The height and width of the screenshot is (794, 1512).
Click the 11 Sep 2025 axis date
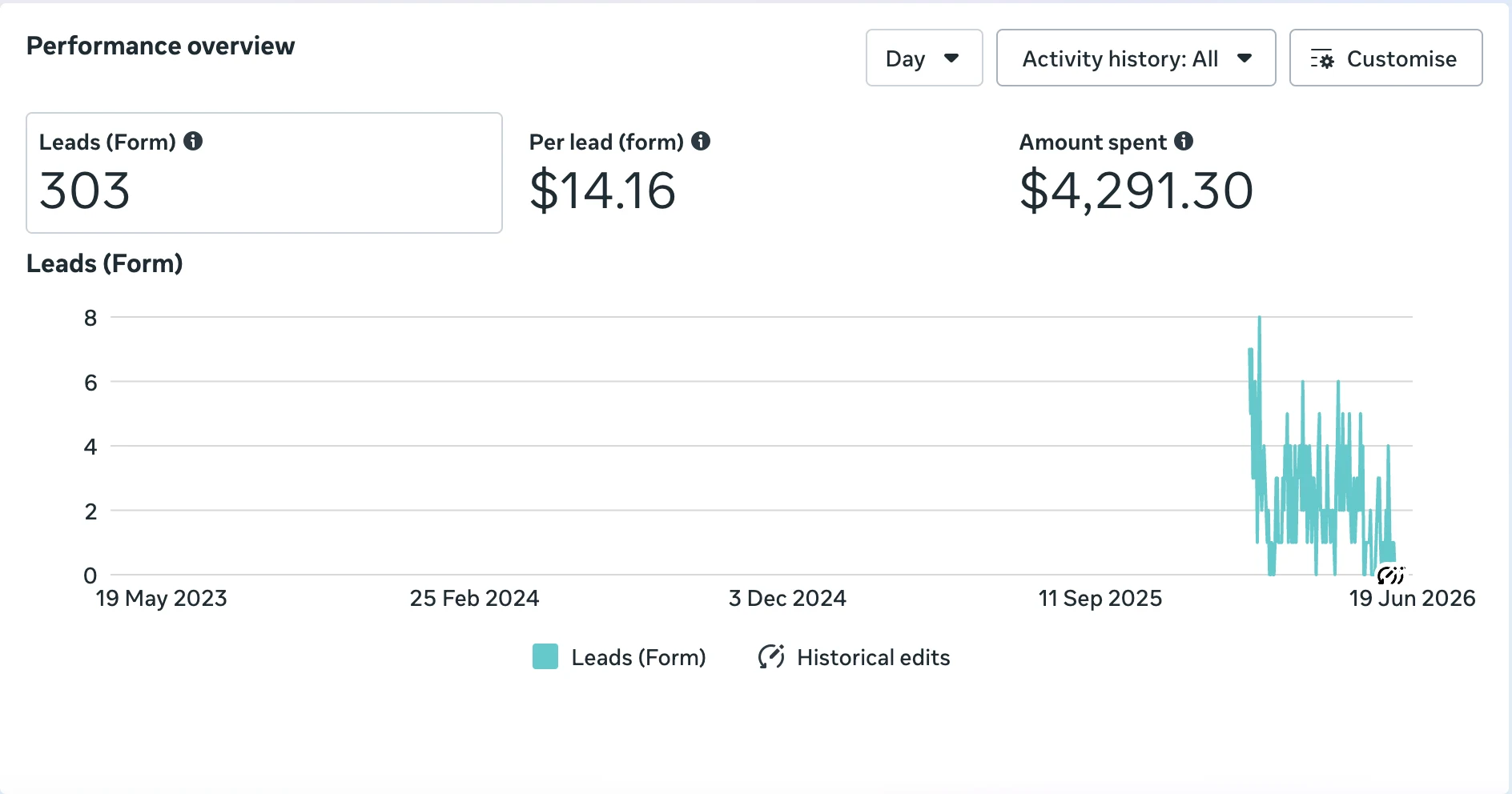[1100, 598]
